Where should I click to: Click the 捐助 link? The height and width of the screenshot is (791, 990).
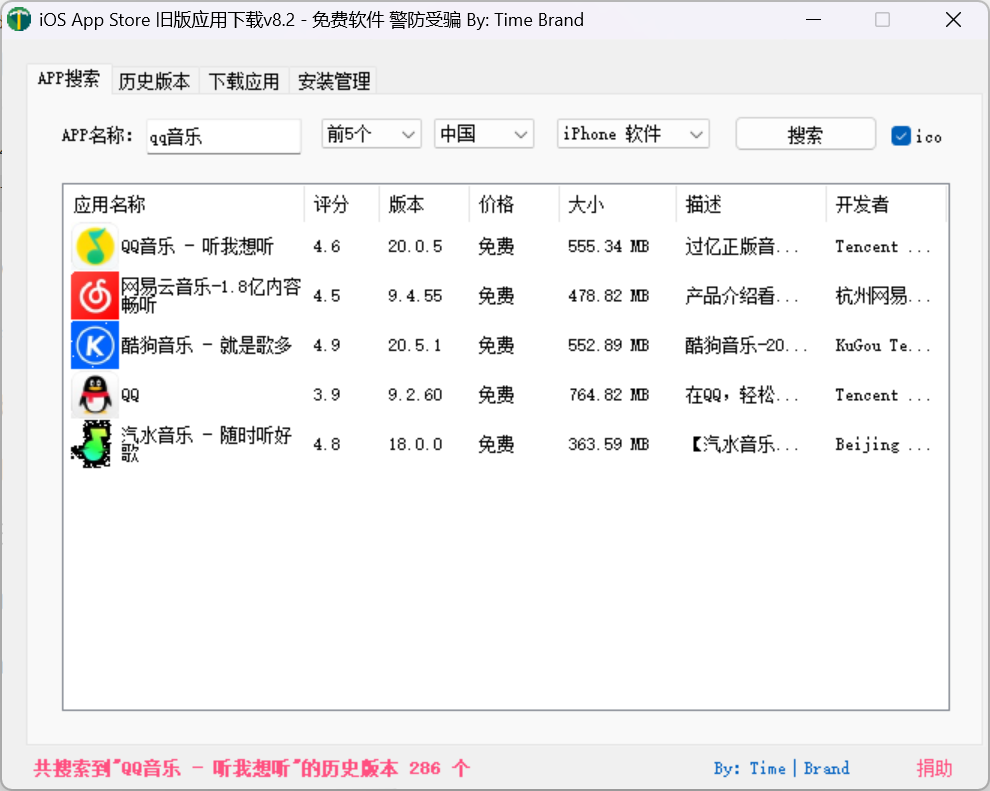934,768
